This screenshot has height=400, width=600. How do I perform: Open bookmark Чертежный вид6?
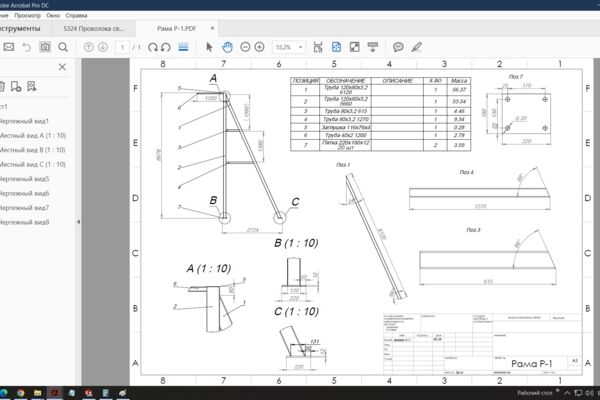[x=24, y=193]
